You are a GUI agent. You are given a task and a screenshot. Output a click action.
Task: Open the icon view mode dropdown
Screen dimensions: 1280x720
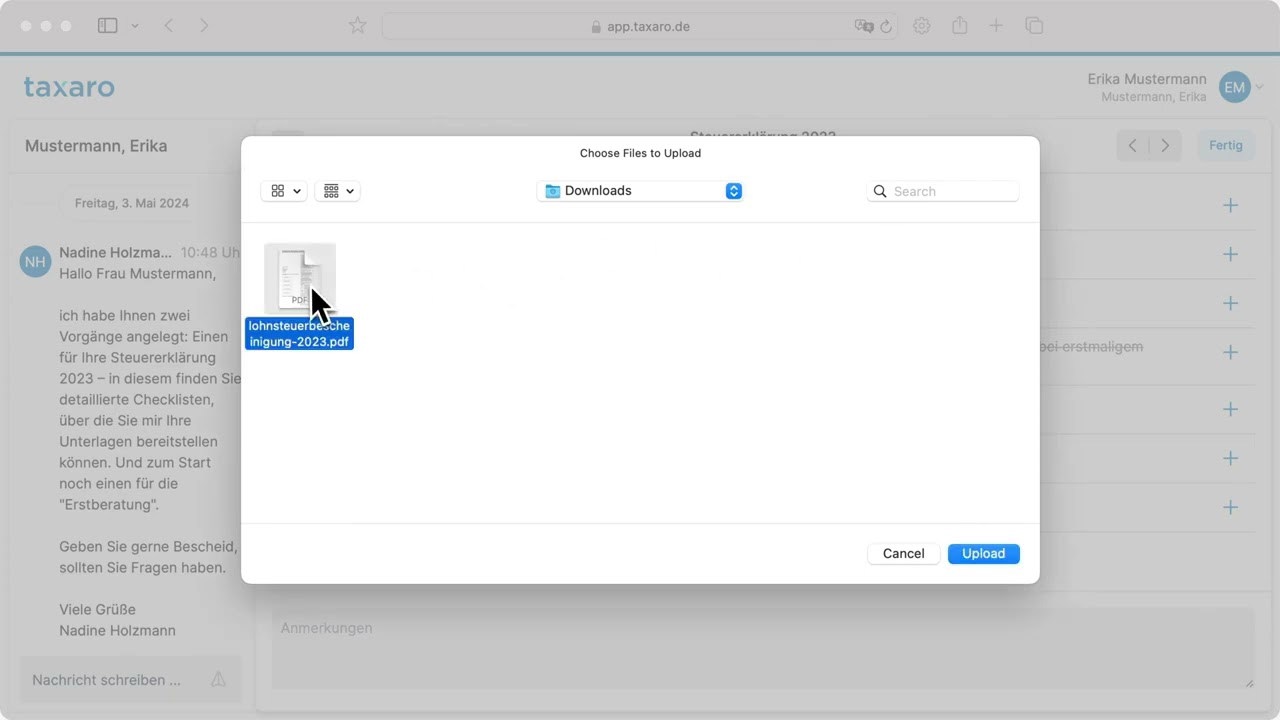pos(284,191)
